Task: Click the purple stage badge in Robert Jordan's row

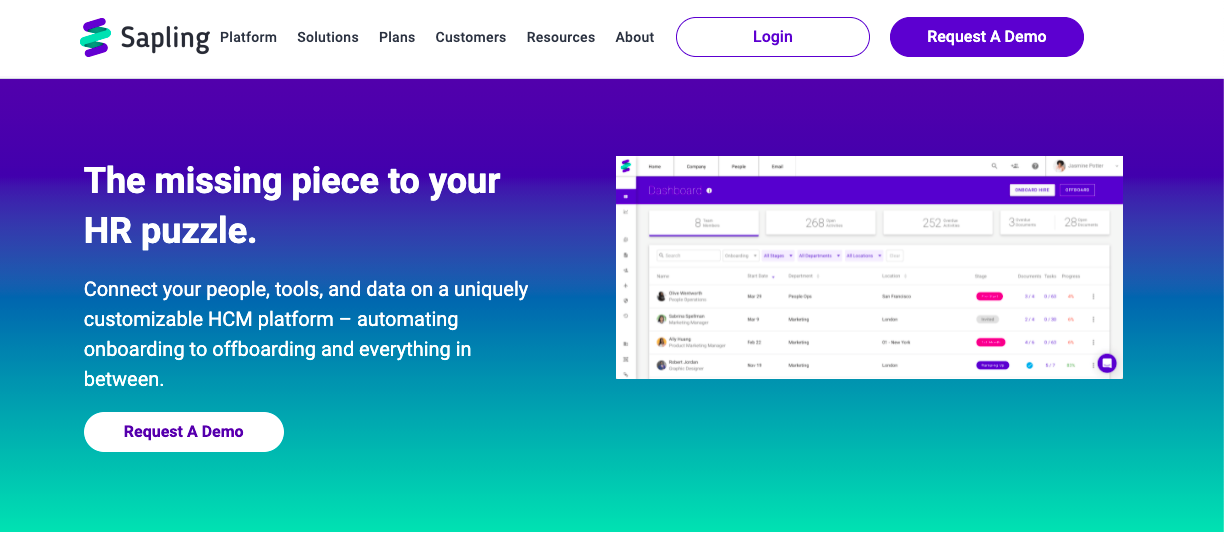Action: click(x=992, y=365)
